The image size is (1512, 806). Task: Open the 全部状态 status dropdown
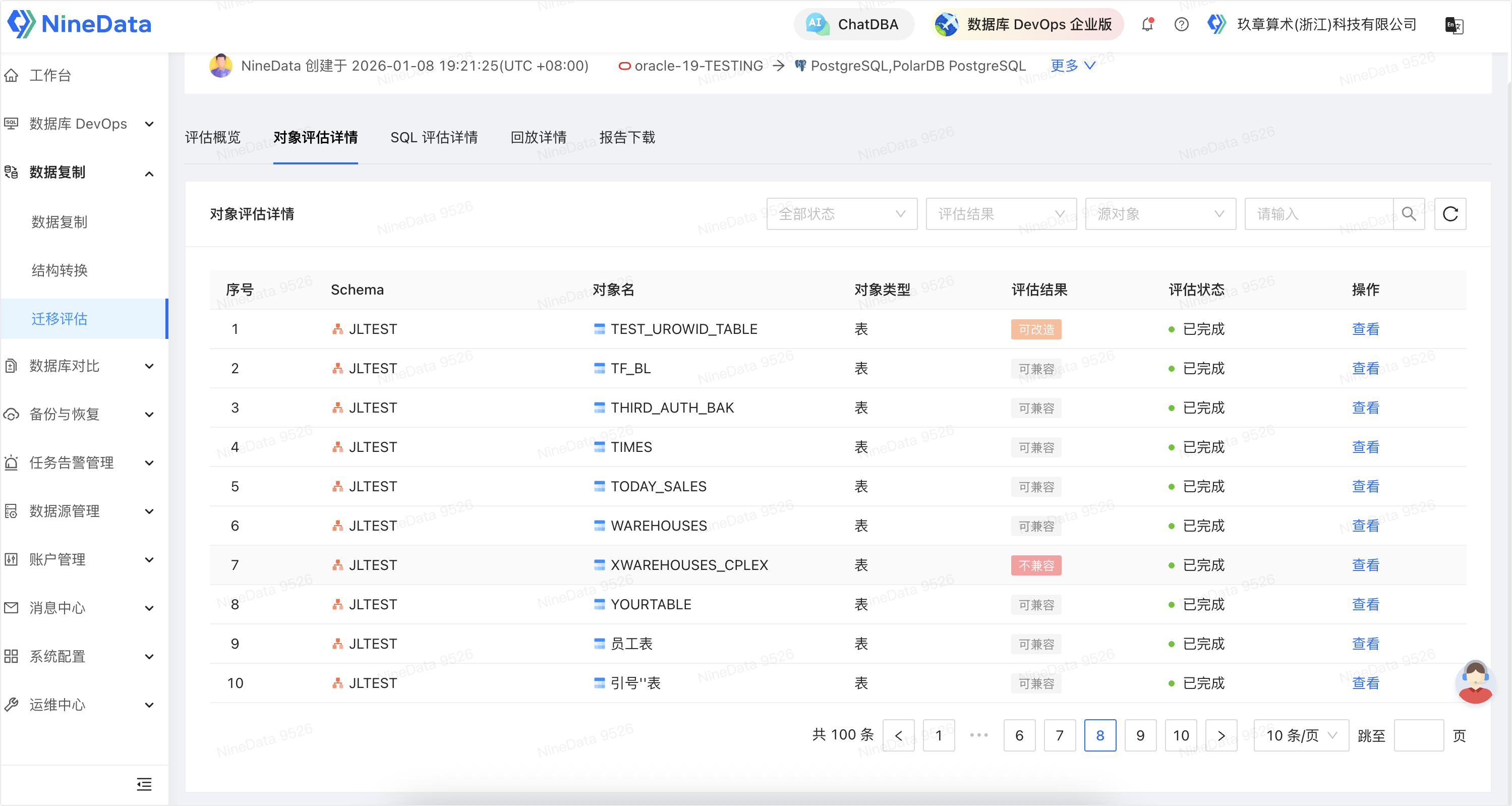[841, 214]
